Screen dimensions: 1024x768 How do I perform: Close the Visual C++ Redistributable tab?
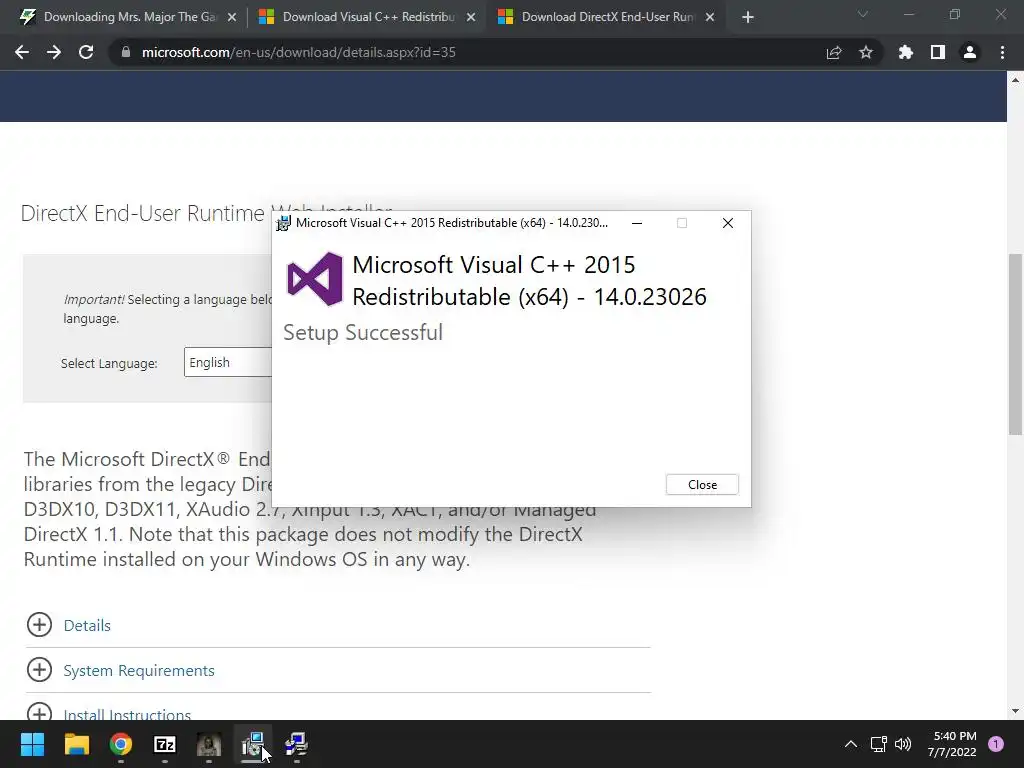(x=471, y=17)
